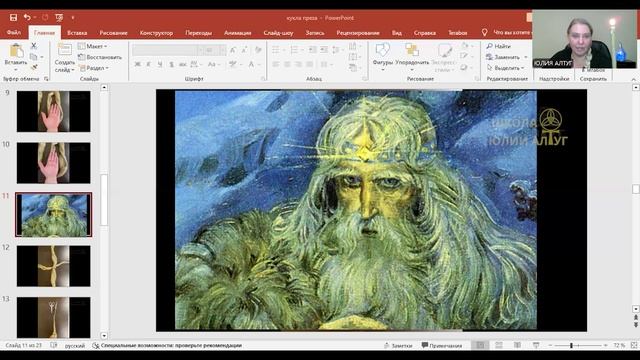Open the Шрифт font dialog launcher
This screenshot has height=360, width=640.
263,79
